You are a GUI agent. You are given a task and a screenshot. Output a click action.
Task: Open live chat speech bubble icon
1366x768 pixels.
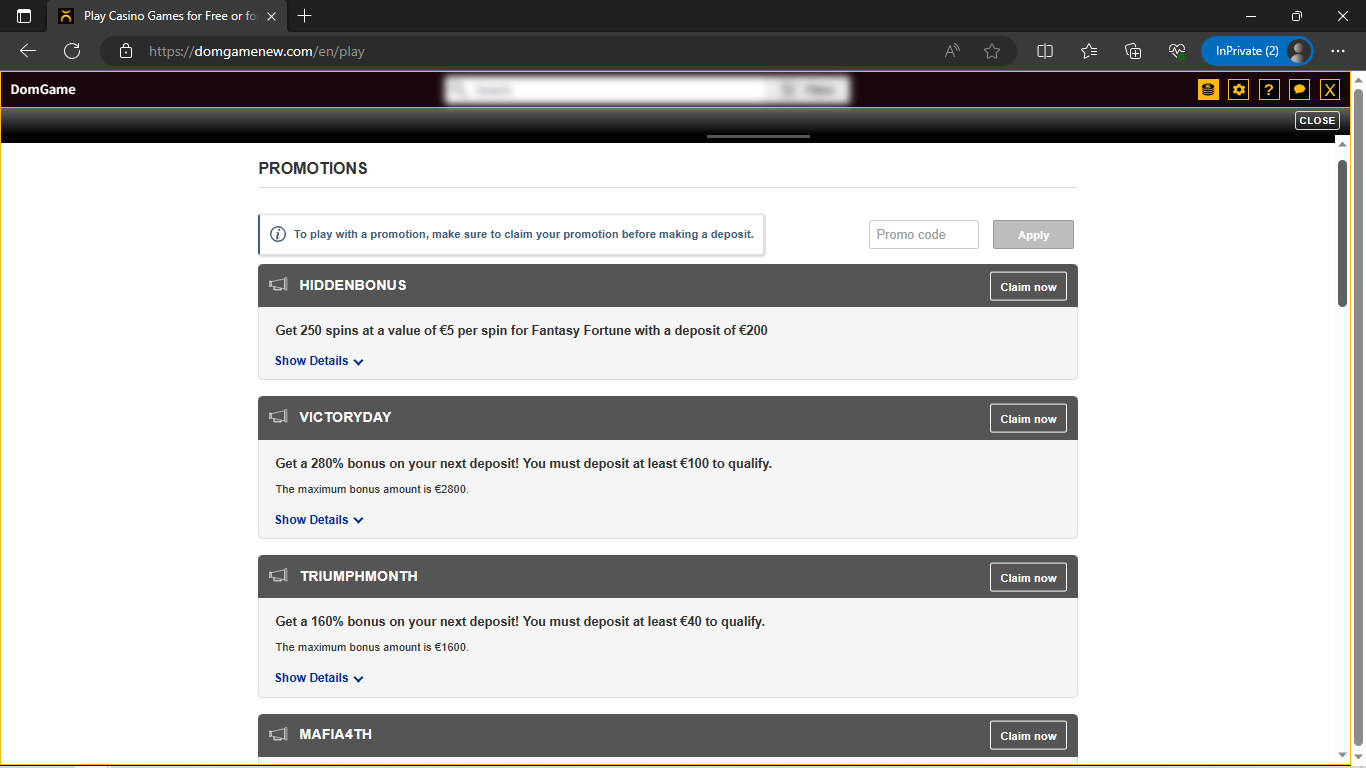tap(1299, 90)
